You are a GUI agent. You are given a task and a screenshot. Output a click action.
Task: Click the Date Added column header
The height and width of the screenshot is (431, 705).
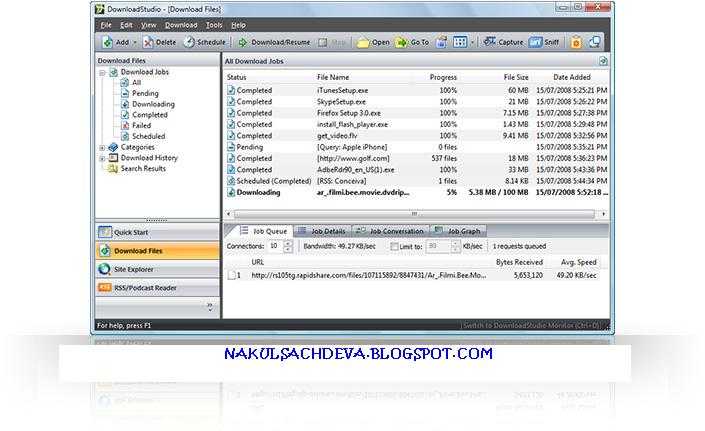[x=571, y=77]
